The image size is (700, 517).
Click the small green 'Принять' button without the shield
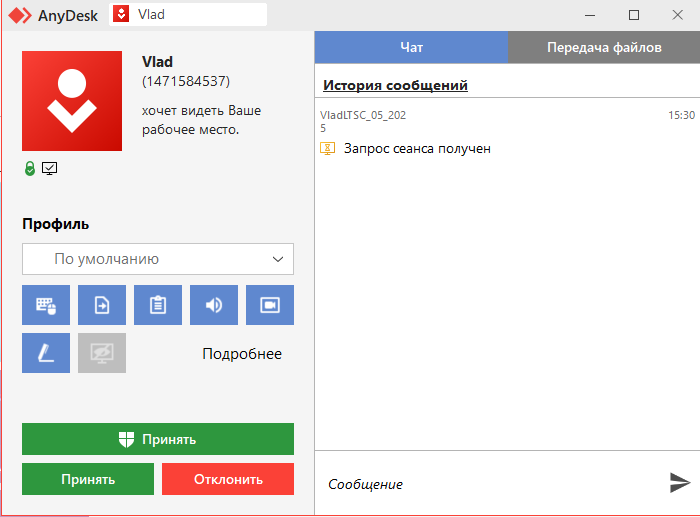88,479
